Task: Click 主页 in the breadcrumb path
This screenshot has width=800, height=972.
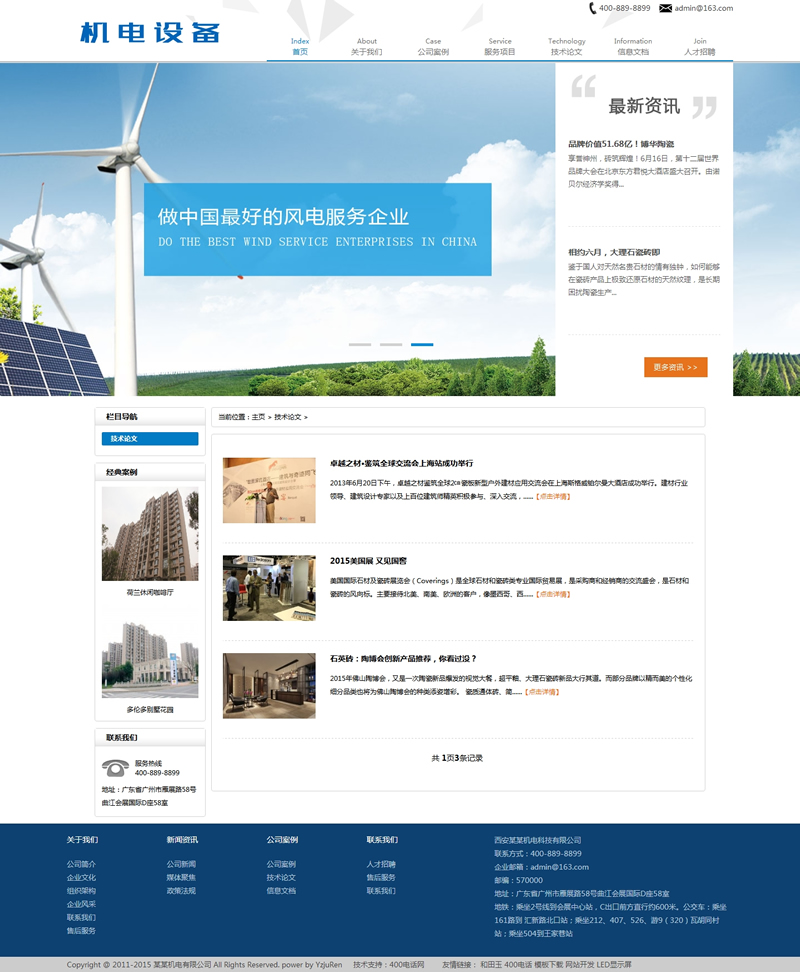Action: click(258, 417)
